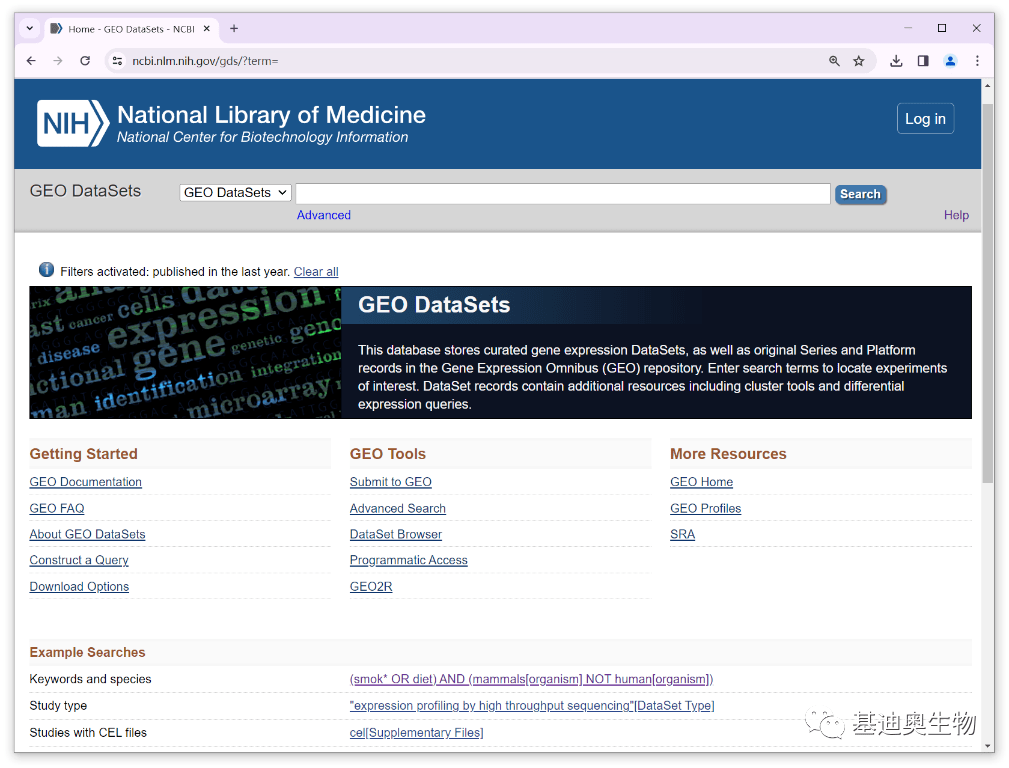Bookmark this page with the star icon
This screenshot has height=768, width=1009.
(858, 61)
